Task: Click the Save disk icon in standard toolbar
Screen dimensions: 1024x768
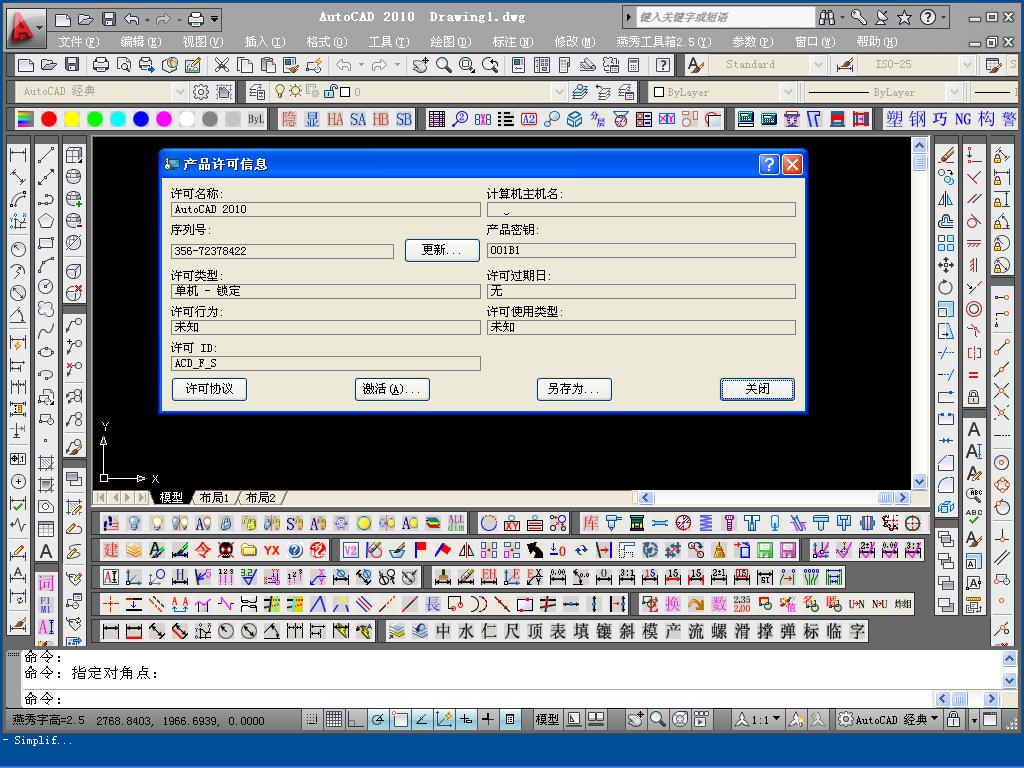Action: tap(72, 65)
